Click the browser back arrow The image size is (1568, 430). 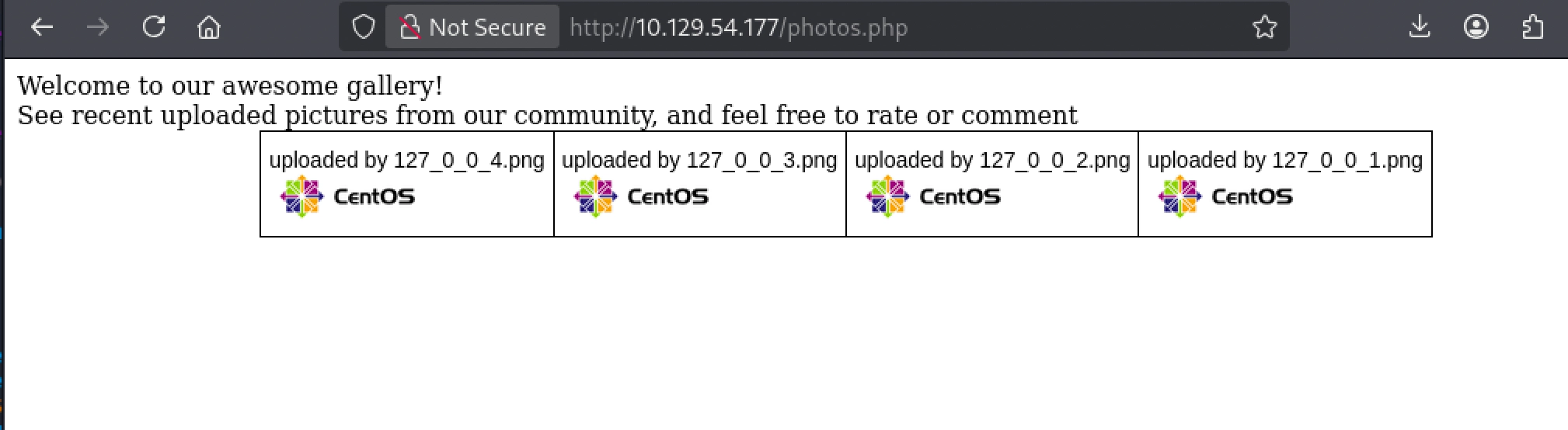click(42, 27)
